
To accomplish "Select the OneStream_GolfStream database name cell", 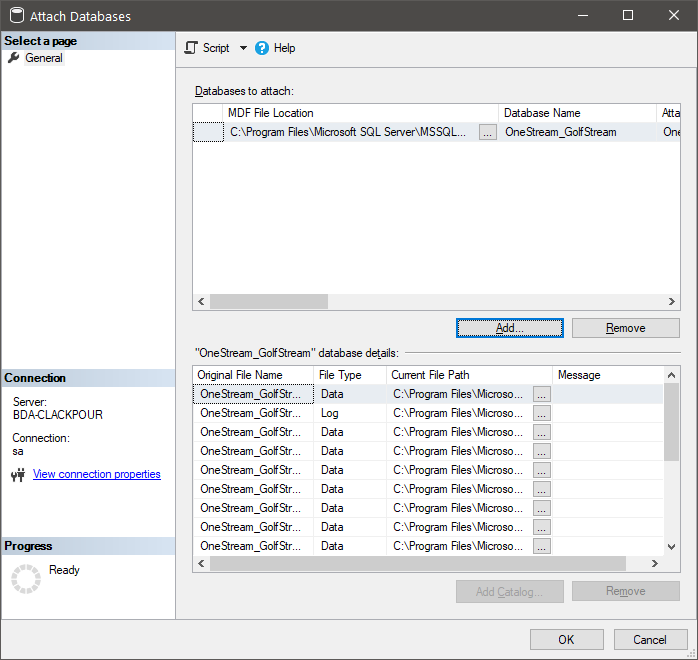I will click(577, 132).
